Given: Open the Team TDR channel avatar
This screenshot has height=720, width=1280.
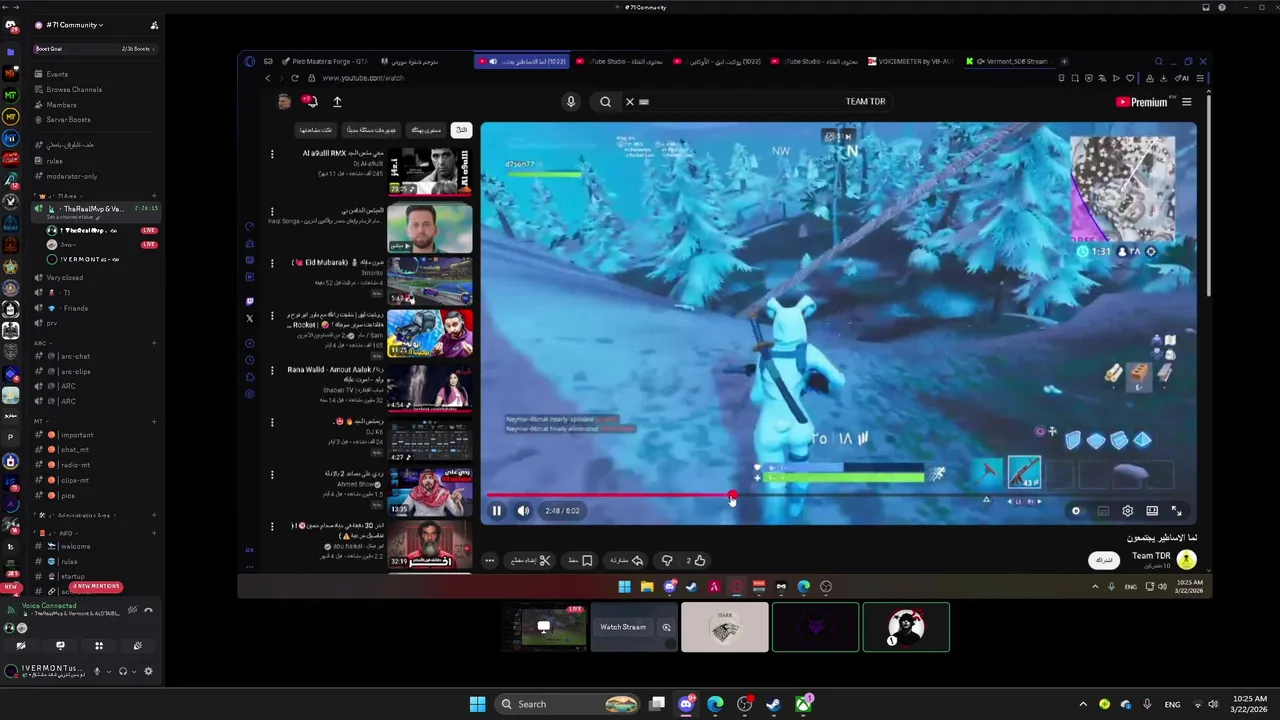Looking at the screenshot, I should point(1186,560).
